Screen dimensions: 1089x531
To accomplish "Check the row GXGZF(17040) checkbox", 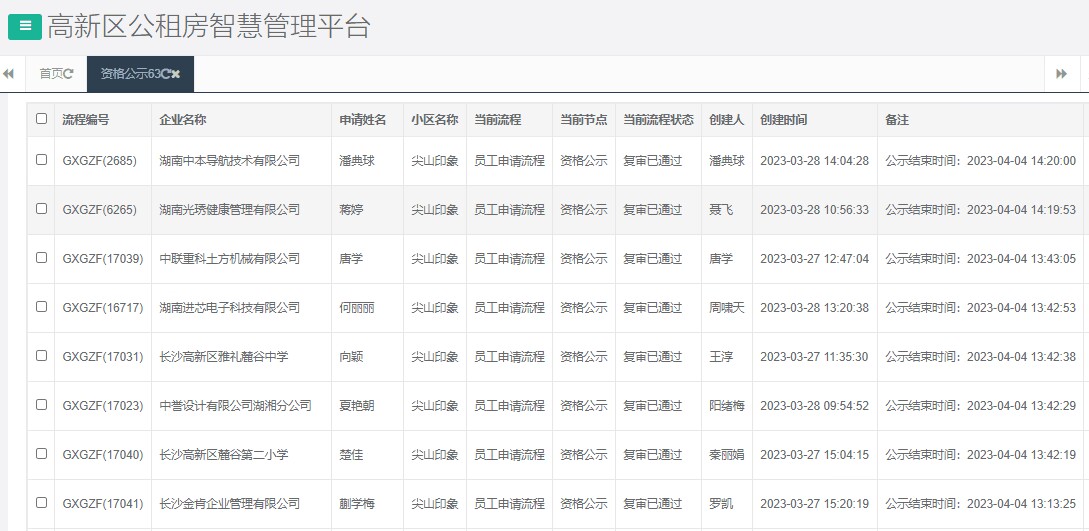I will [x=42, y=453].
